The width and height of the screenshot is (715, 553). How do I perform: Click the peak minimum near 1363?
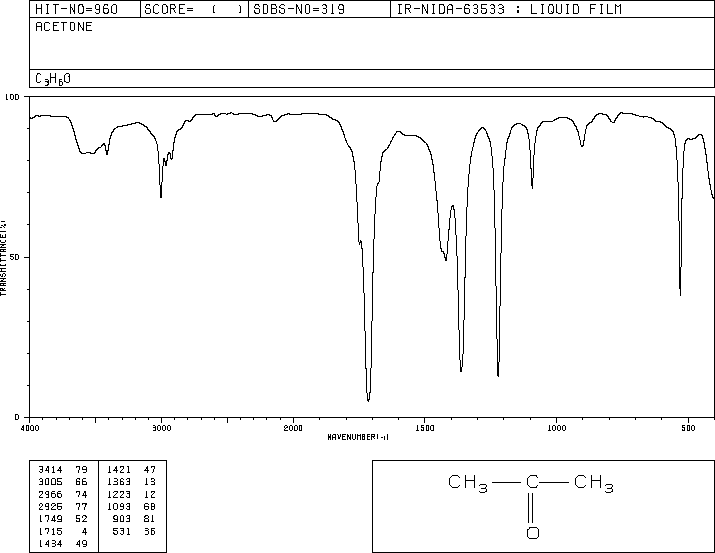[x=461, y=371]
